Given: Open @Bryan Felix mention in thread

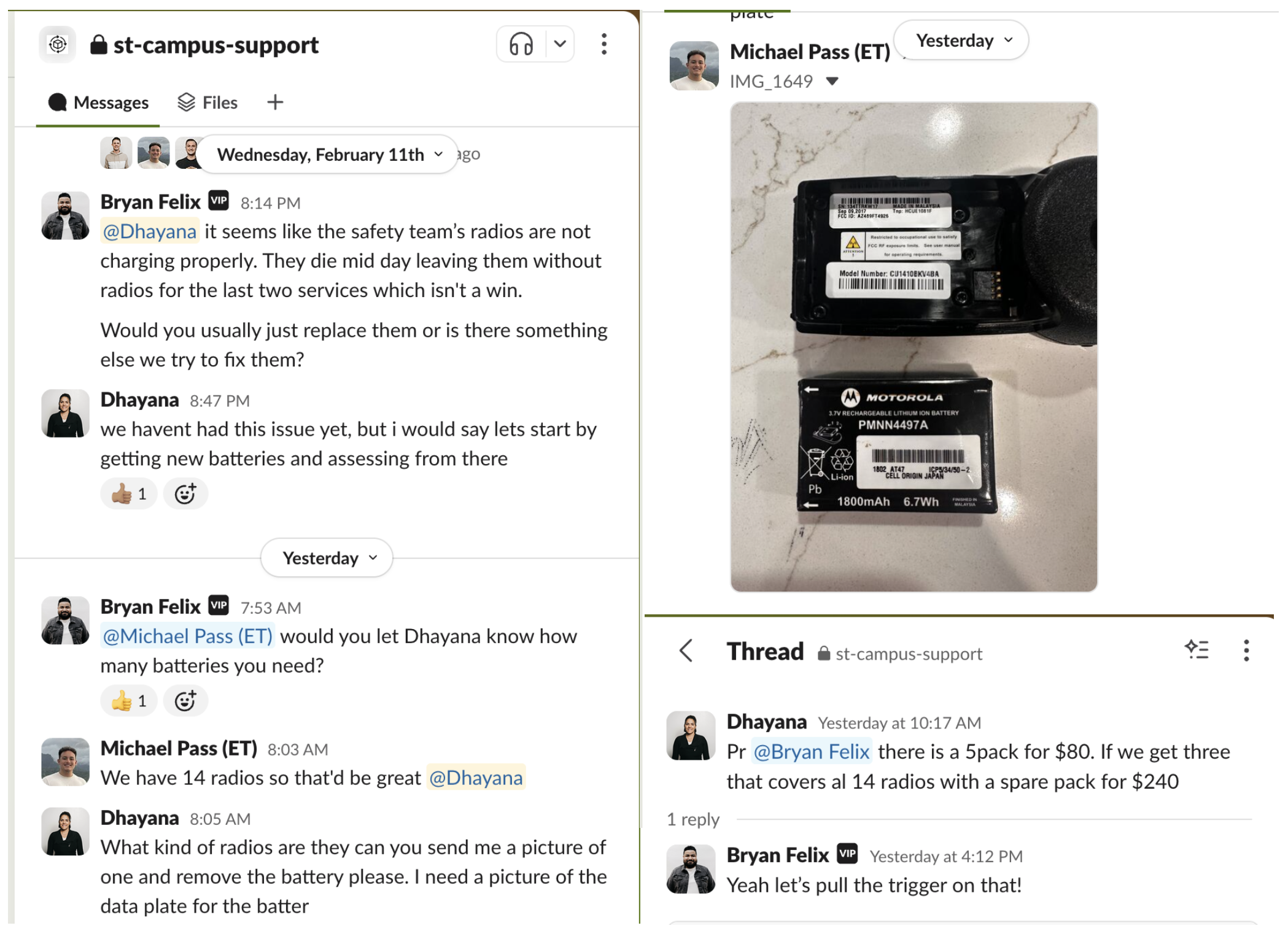Looking at the screenshot, I should click(811, 752).
